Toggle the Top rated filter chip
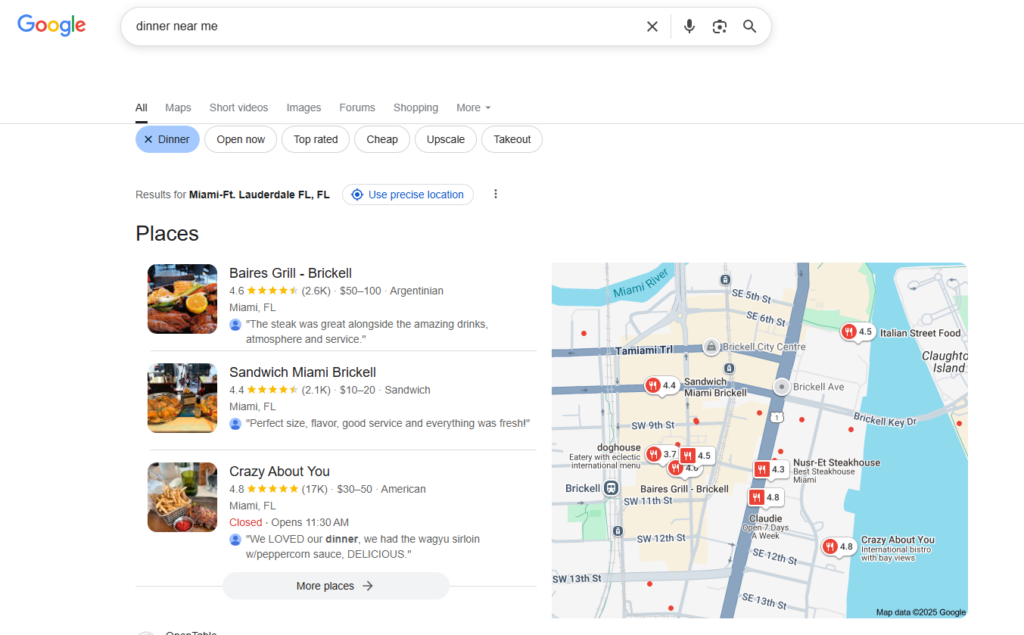1024x635 pixels. (x=315, y=140)
